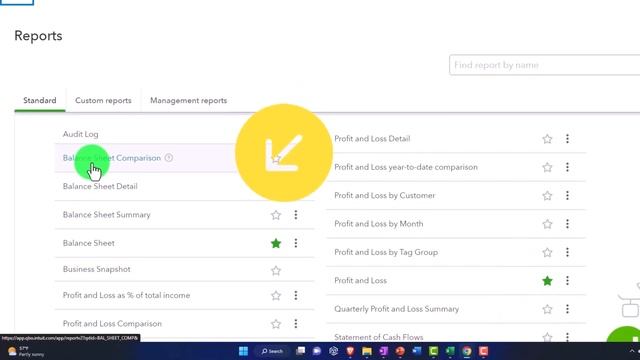The image size is (640, 360).
Task: Open the green Camtasia taskbar icon
Action: point(433,351)
